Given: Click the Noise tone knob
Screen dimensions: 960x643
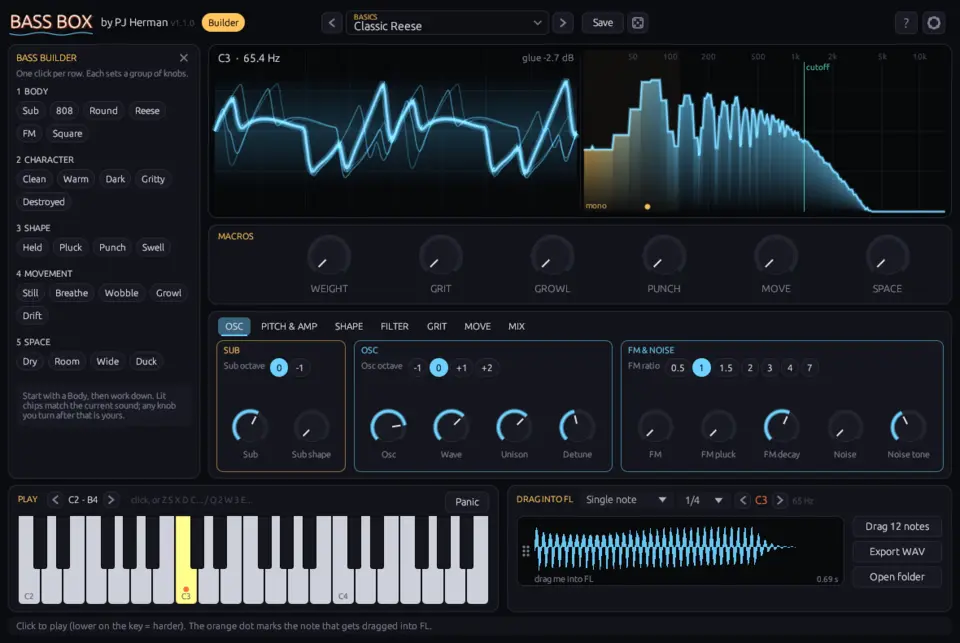Looking at the screenshot, I should (908, 426).
